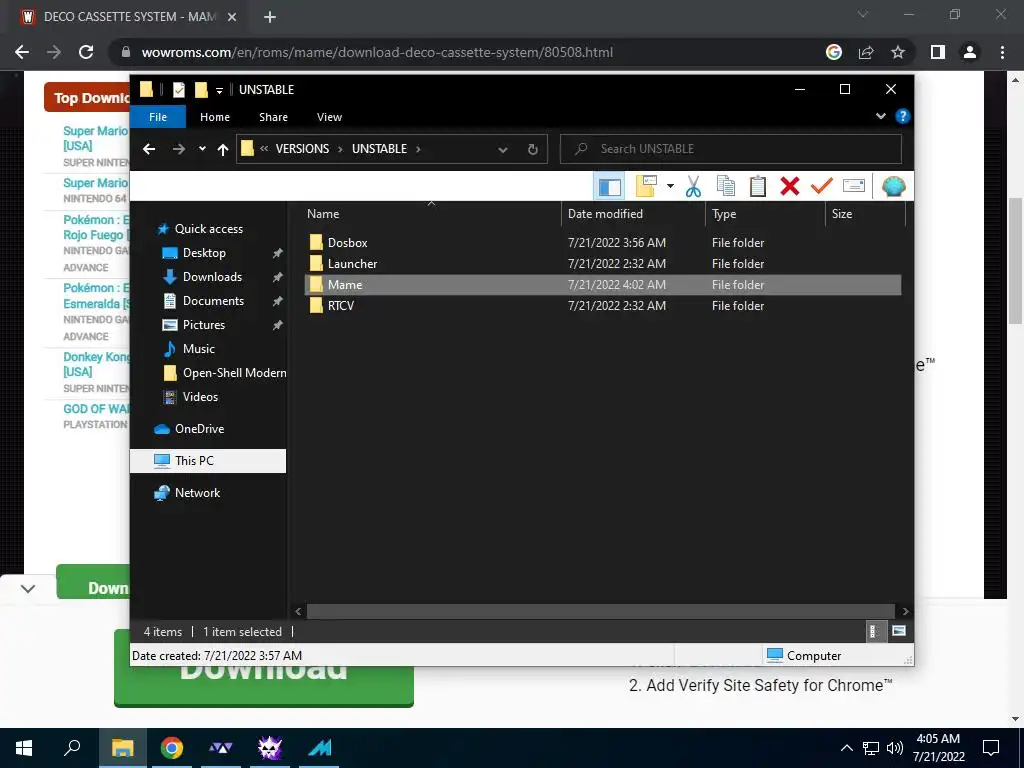Reload the Chrome page
The image size is (1024, 768).
(86, 52)
